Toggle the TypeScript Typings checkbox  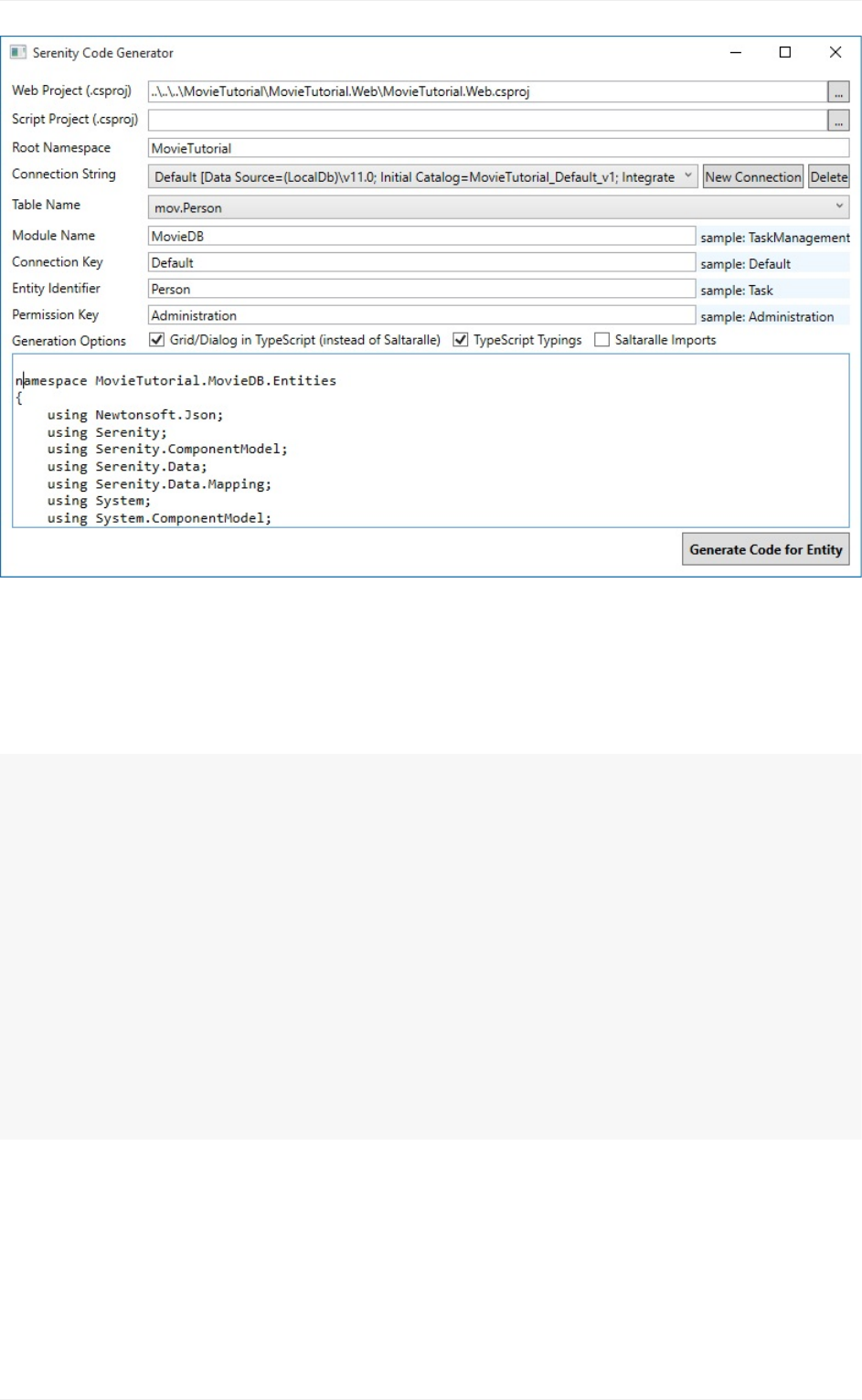tap(461, 340)
